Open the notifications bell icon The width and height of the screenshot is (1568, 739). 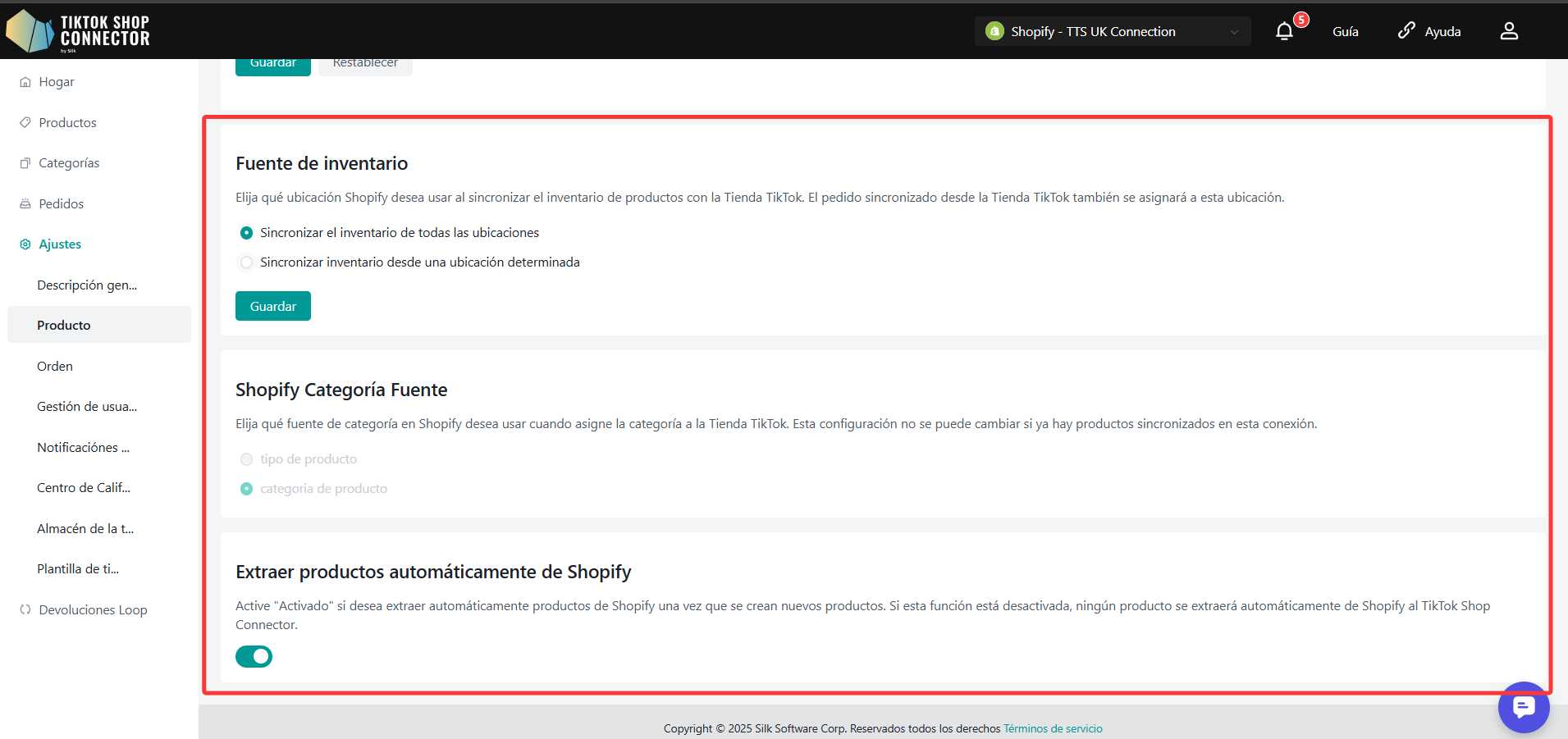pyautogui.click(x=1284, y=31)
